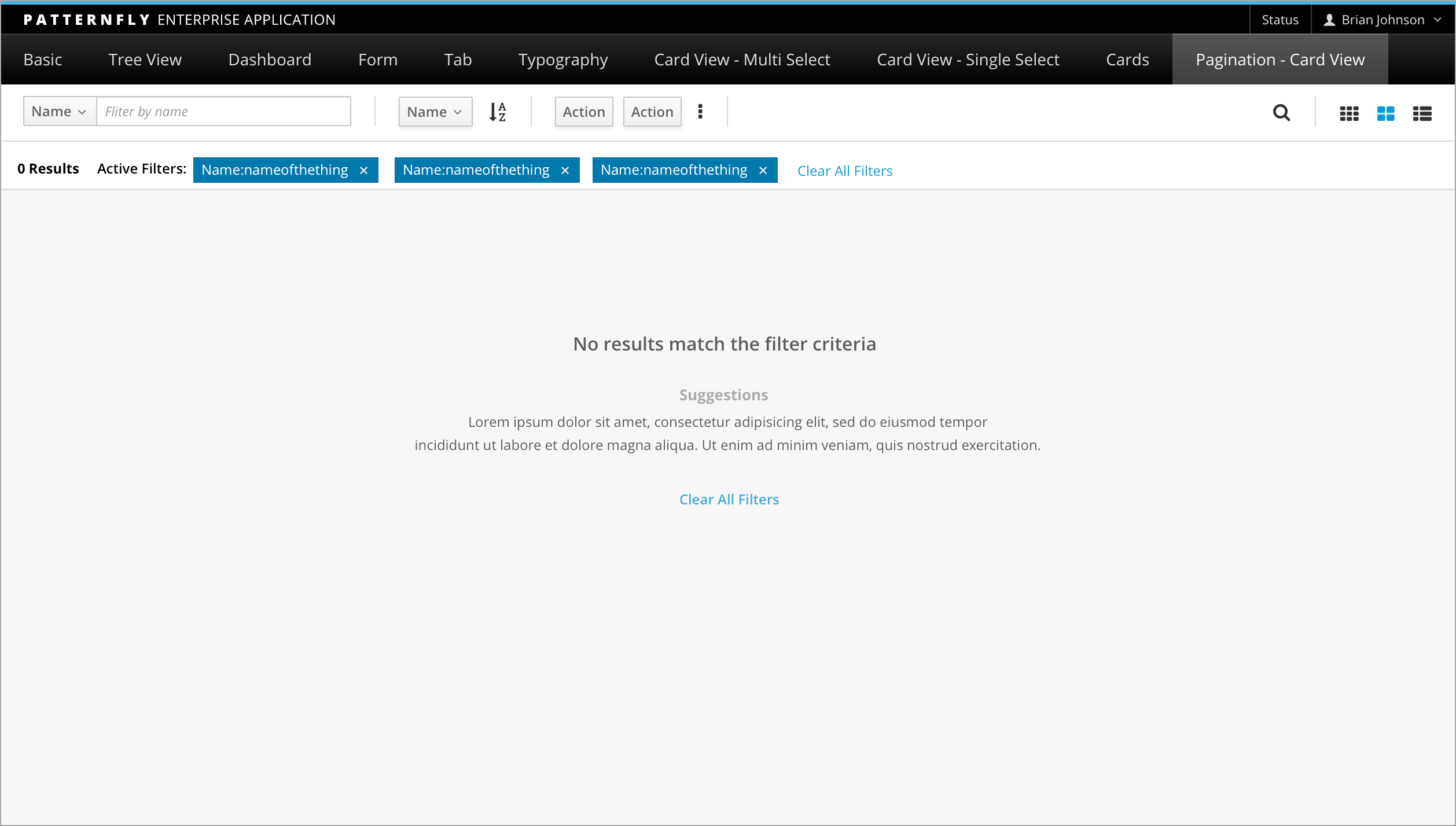Click Clear All Filters below suggestions
This screenshot has height=826, width=1456.
[729, 499]
